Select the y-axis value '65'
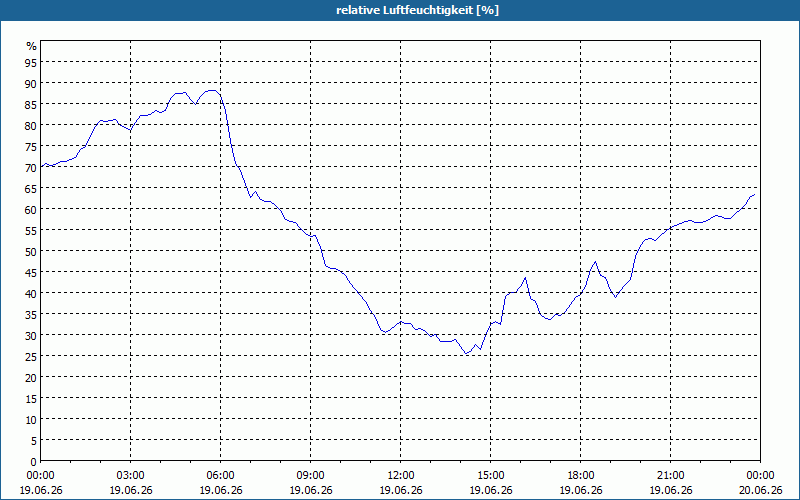Screen dimensions: 800x500 click(x=31, y=188)
